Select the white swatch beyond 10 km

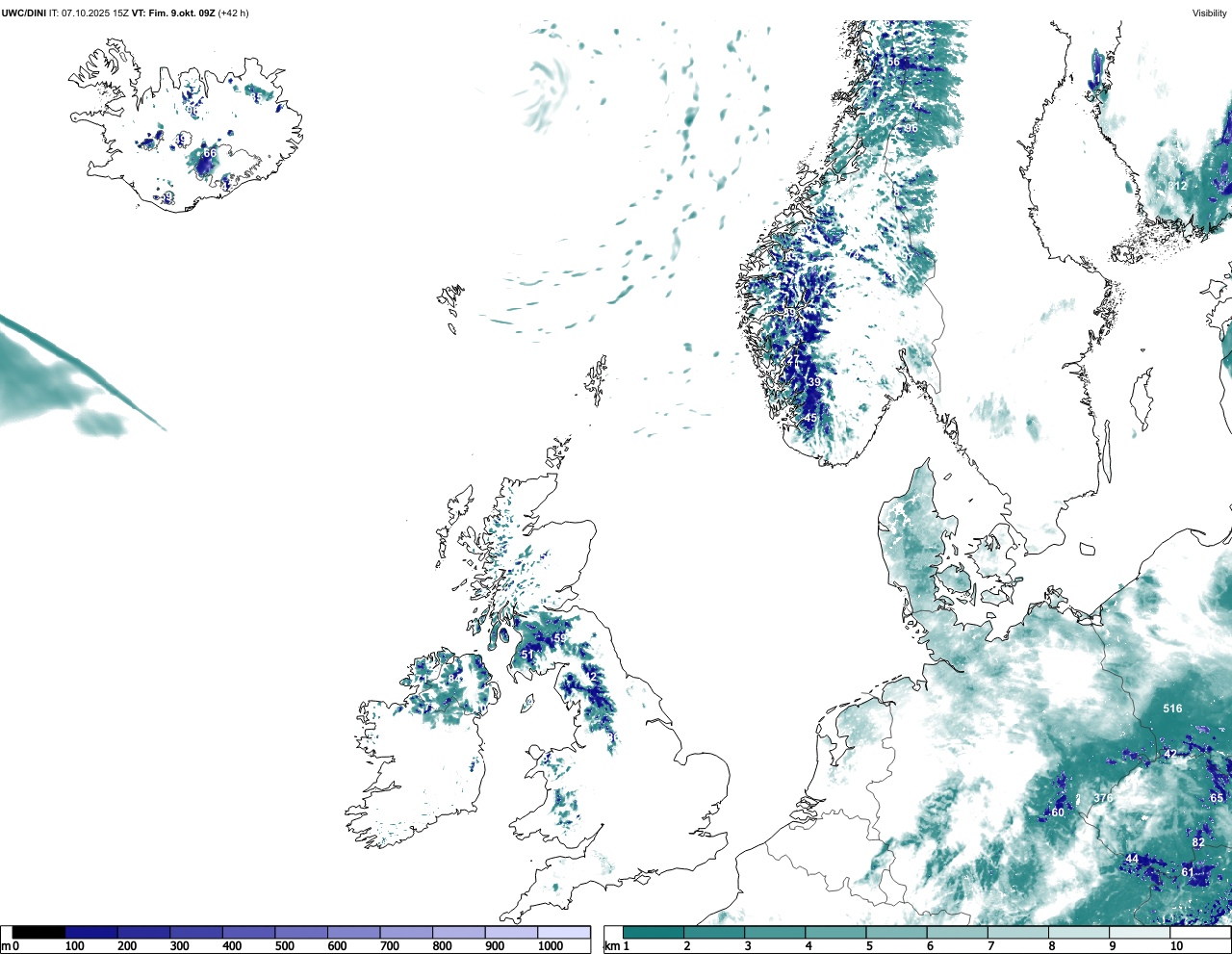1200,933
